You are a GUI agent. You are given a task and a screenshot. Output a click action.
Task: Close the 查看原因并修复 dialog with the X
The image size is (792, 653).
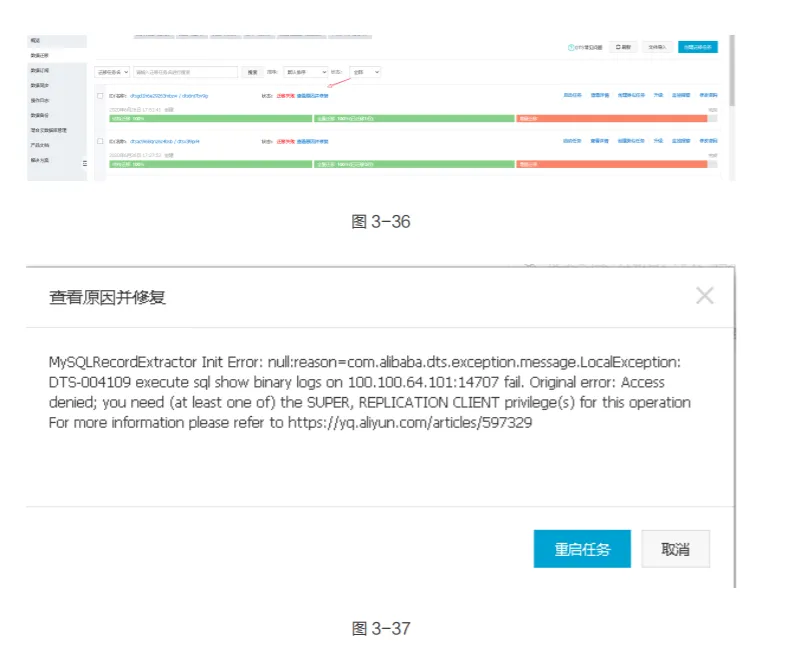tap(705, 295)
